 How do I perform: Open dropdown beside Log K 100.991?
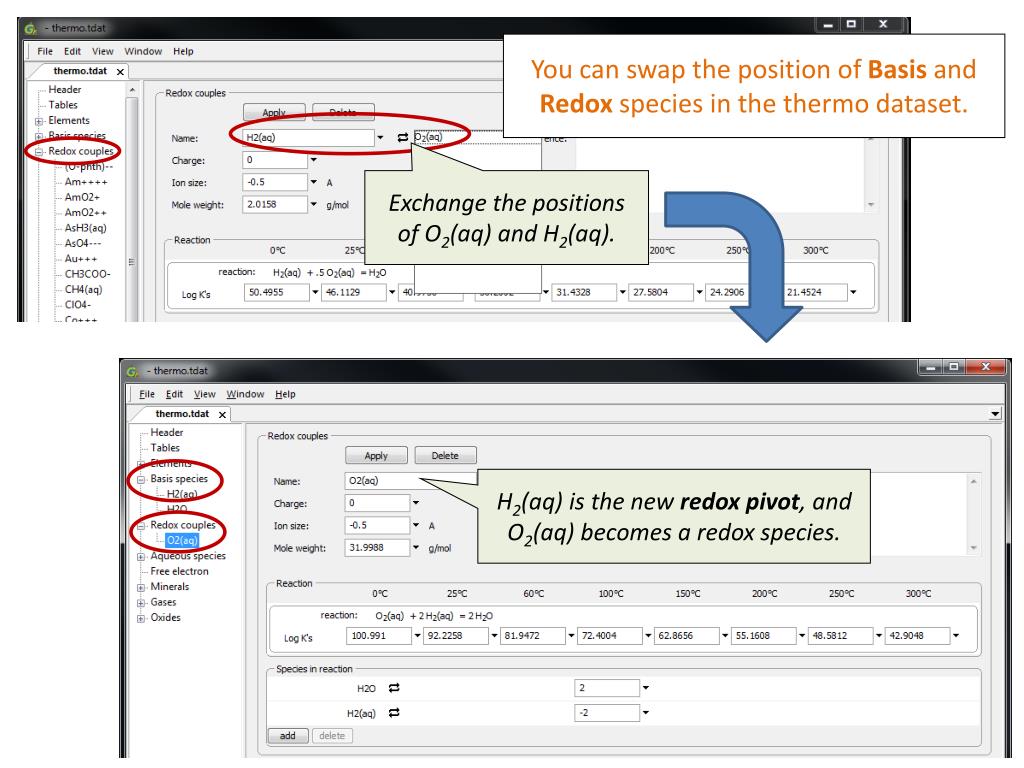click(417, 635)
